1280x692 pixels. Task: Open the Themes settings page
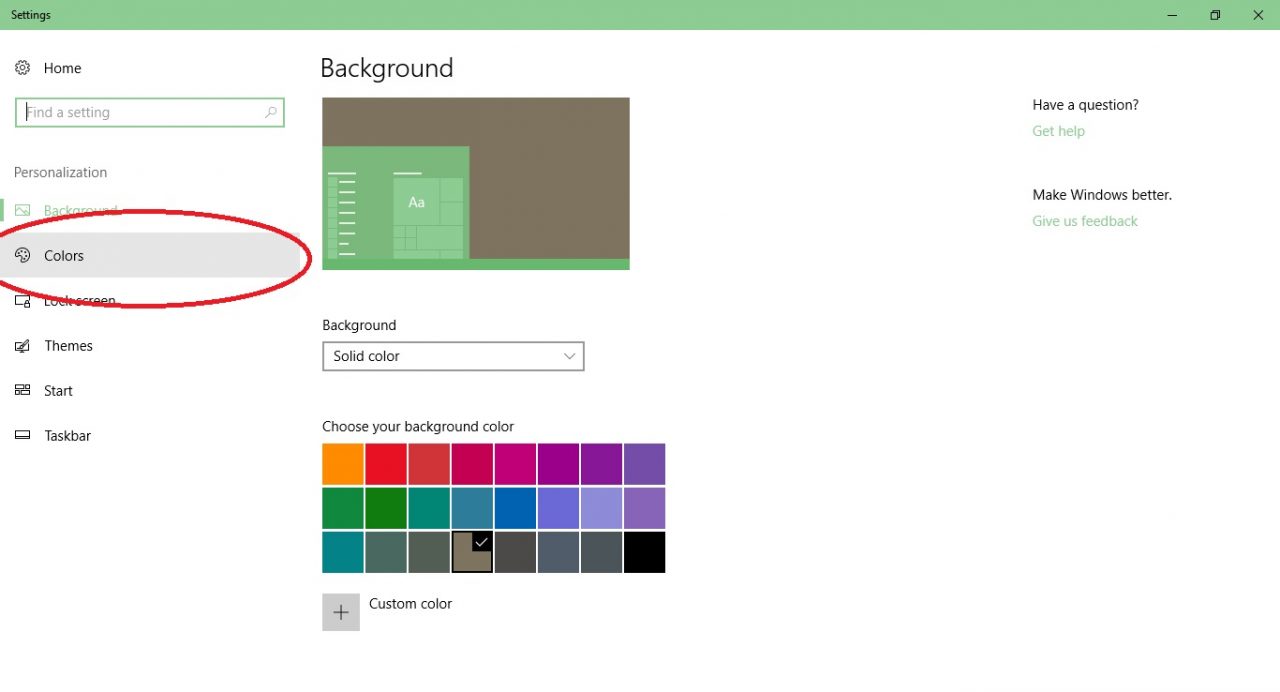[x=68, y=346]
